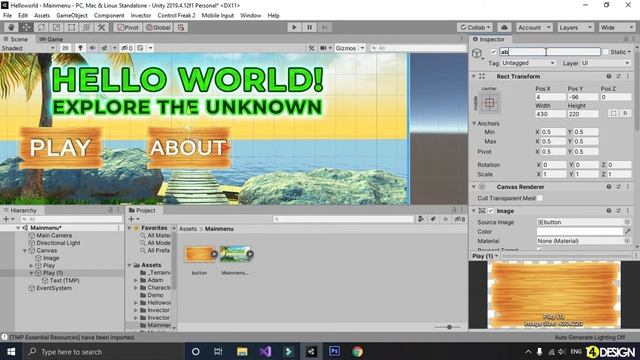Image resolution: width=640 pixels, height=360 pixels.
Task: Open the Wide layout dropdown
Action: pos(617,27)
